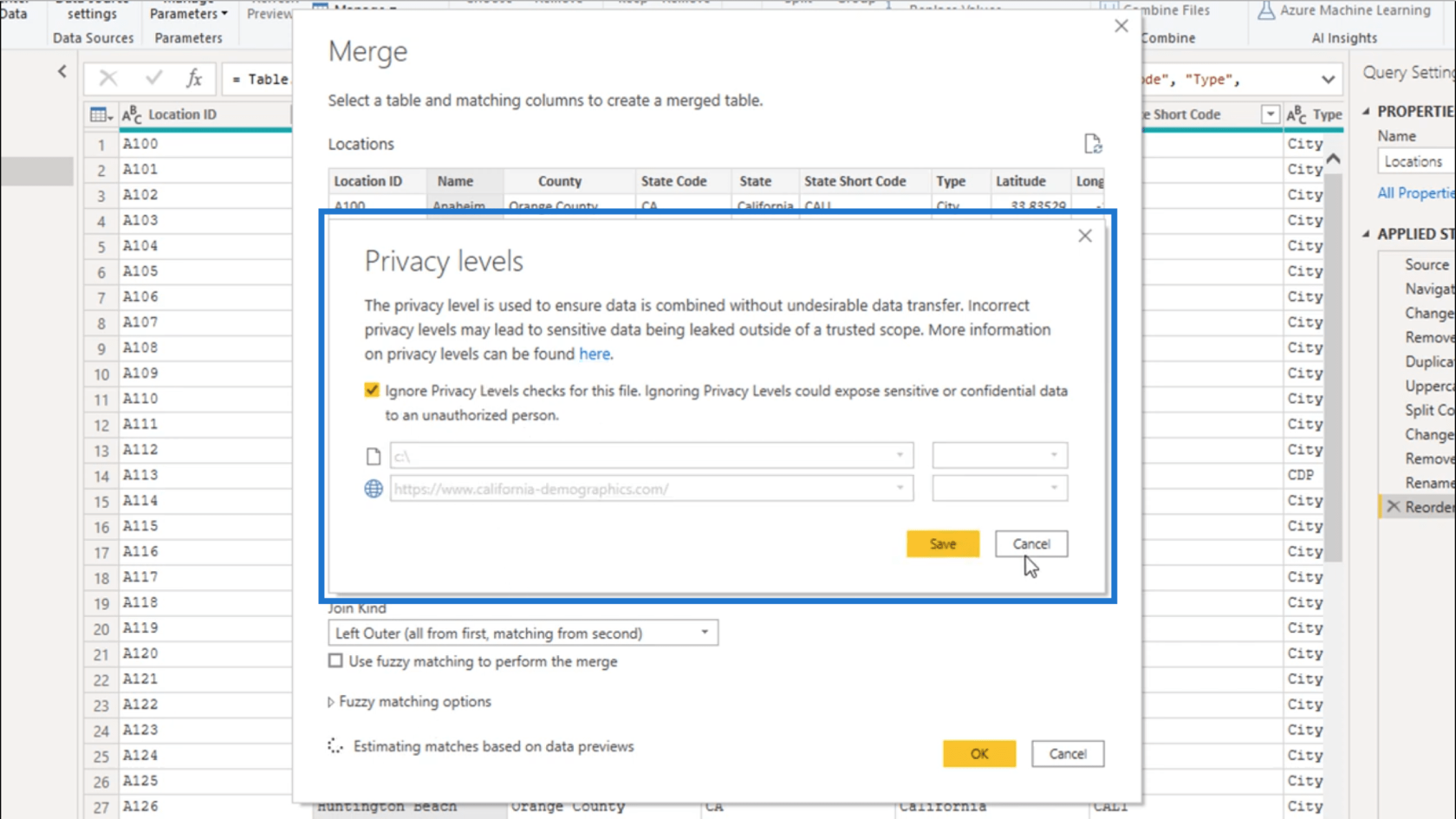The image size is (1456, 819).
Task: Expand the formula bar with down chevron
Action: [1328, 80]
